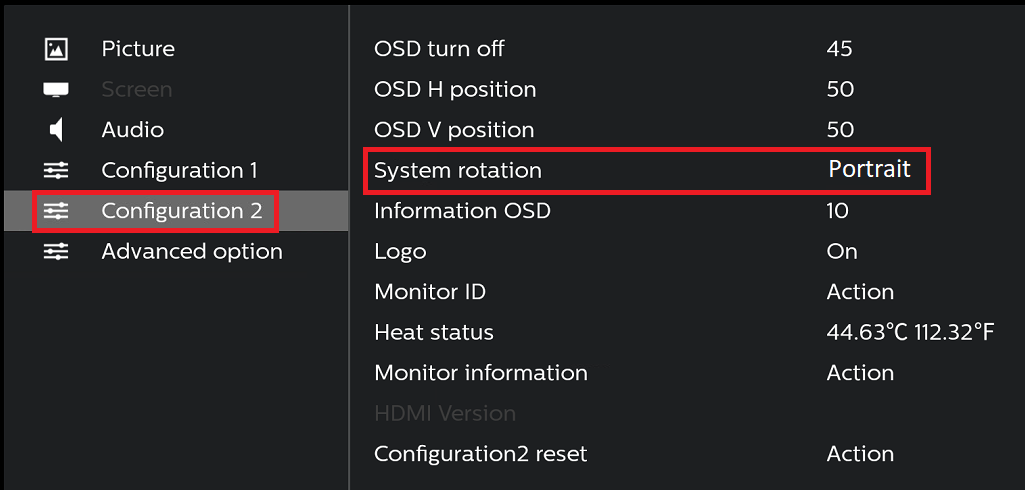
Task: Change System rotation Portrait value
Action: (869, 170)
